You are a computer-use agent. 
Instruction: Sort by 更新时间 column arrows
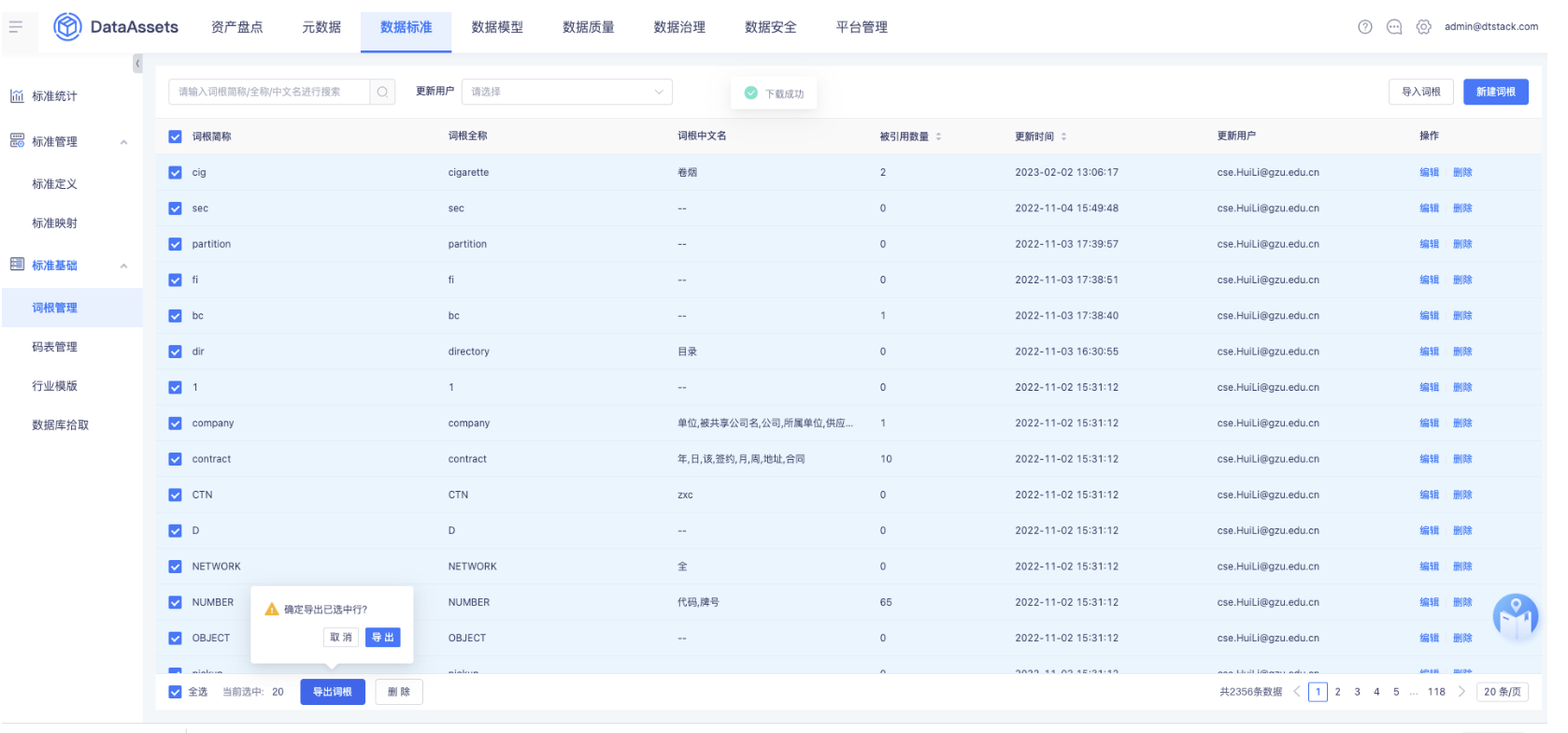pyautogui.click(x=1063, y=137)
